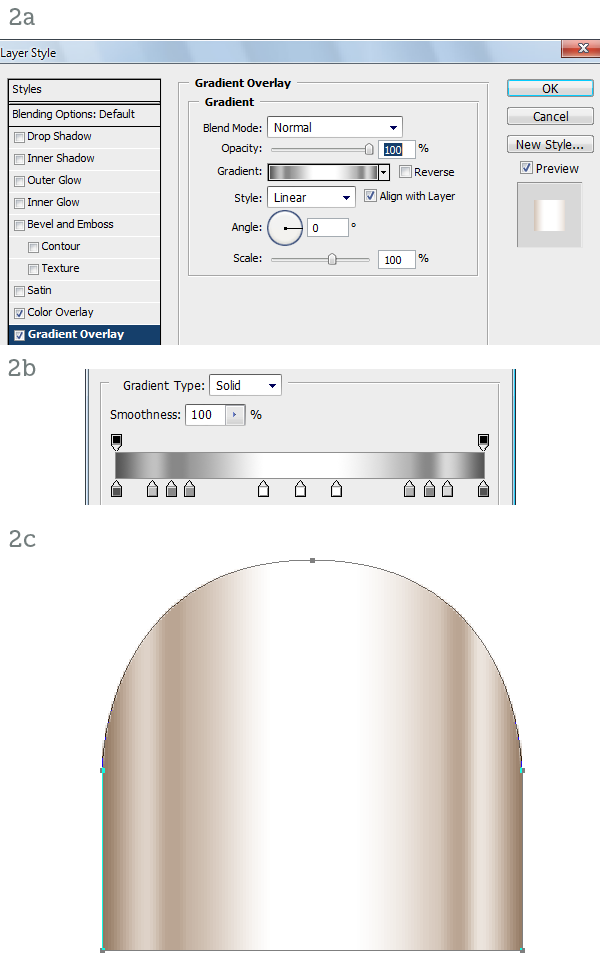Select the left opacity stop
This screenshot has width=600, height=968.
(x=117, y=442)
